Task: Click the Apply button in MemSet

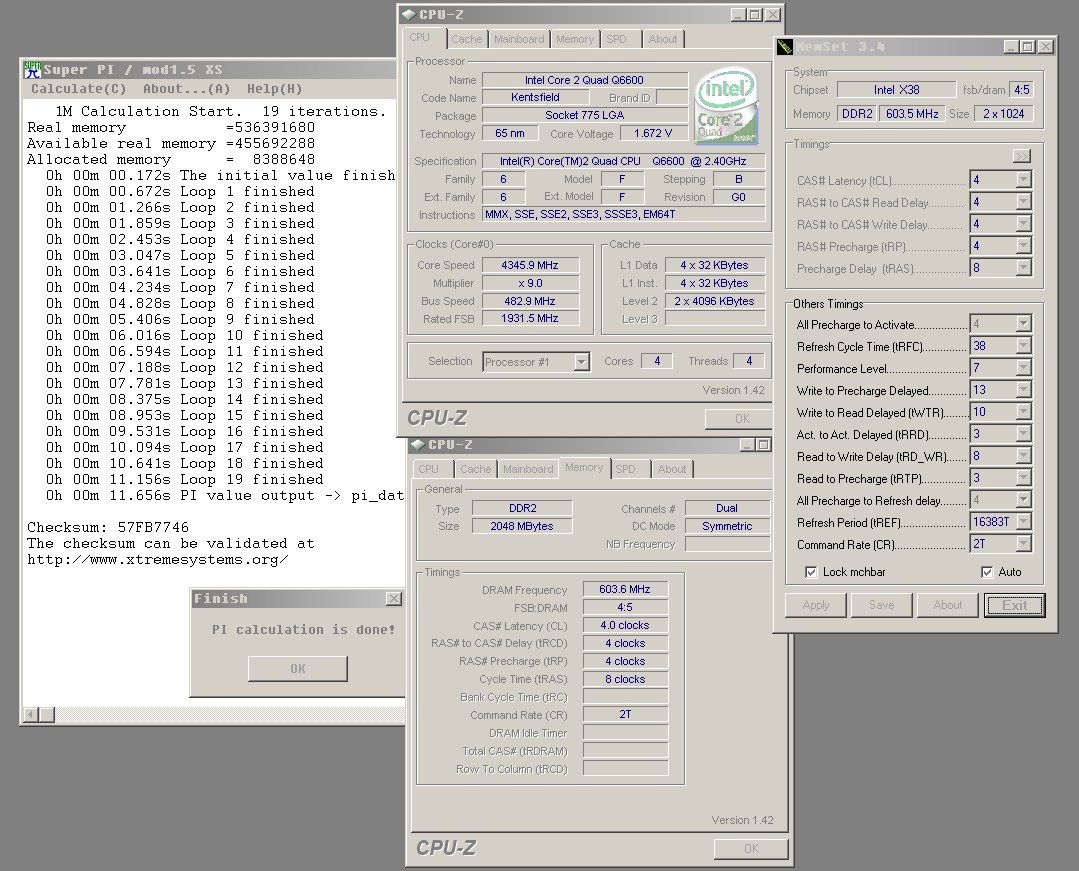Action: (815, 605)
